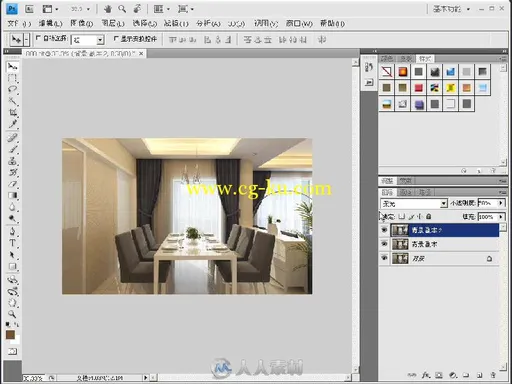
Task: Select the Healing Brush tool
Action: pos(12,137)
